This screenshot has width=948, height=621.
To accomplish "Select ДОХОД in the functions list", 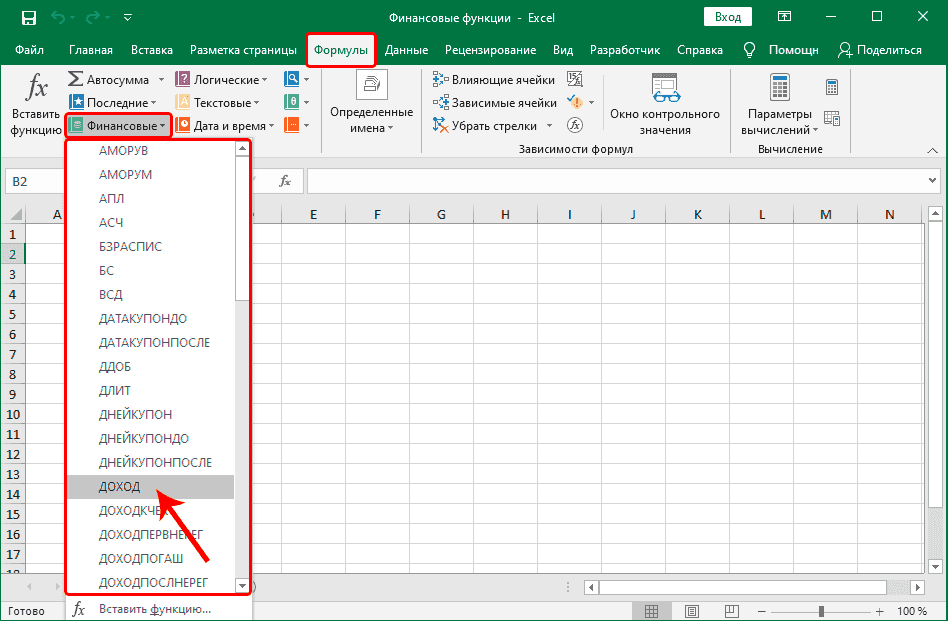I will 120,486.
